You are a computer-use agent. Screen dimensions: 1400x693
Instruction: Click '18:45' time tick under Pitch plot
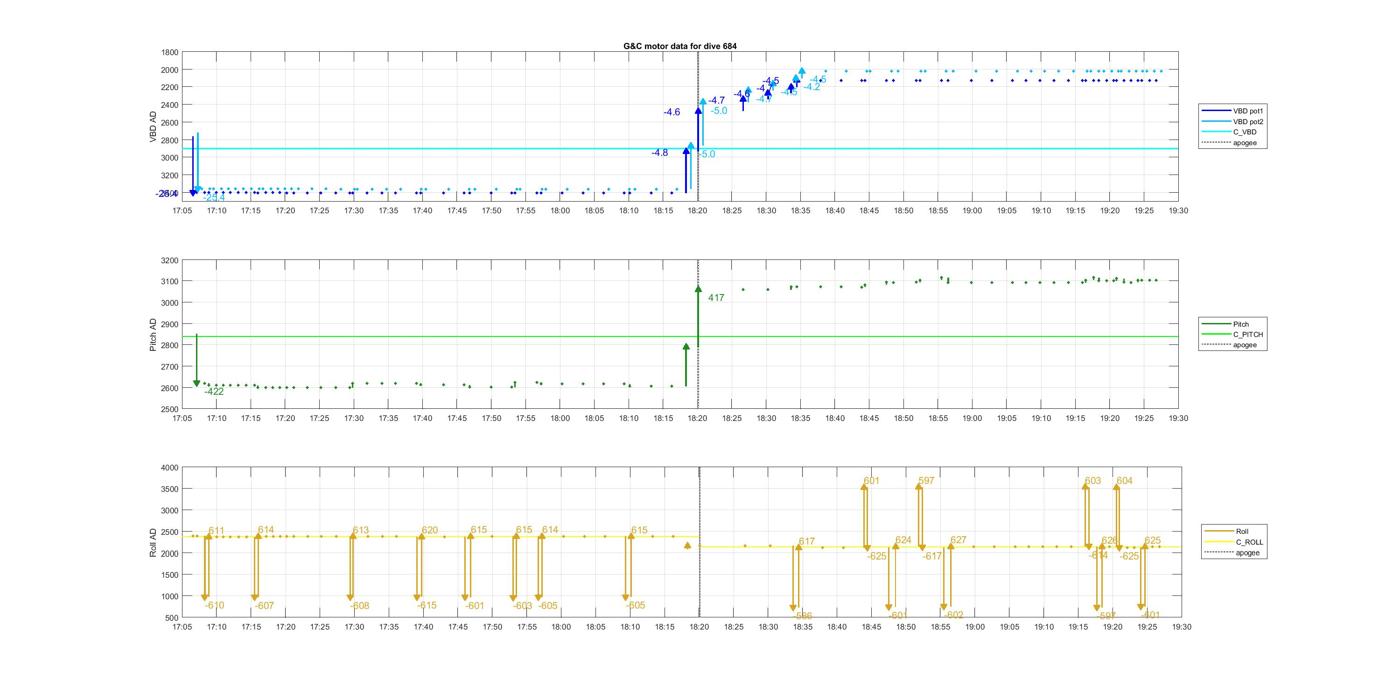click(870, 419)
